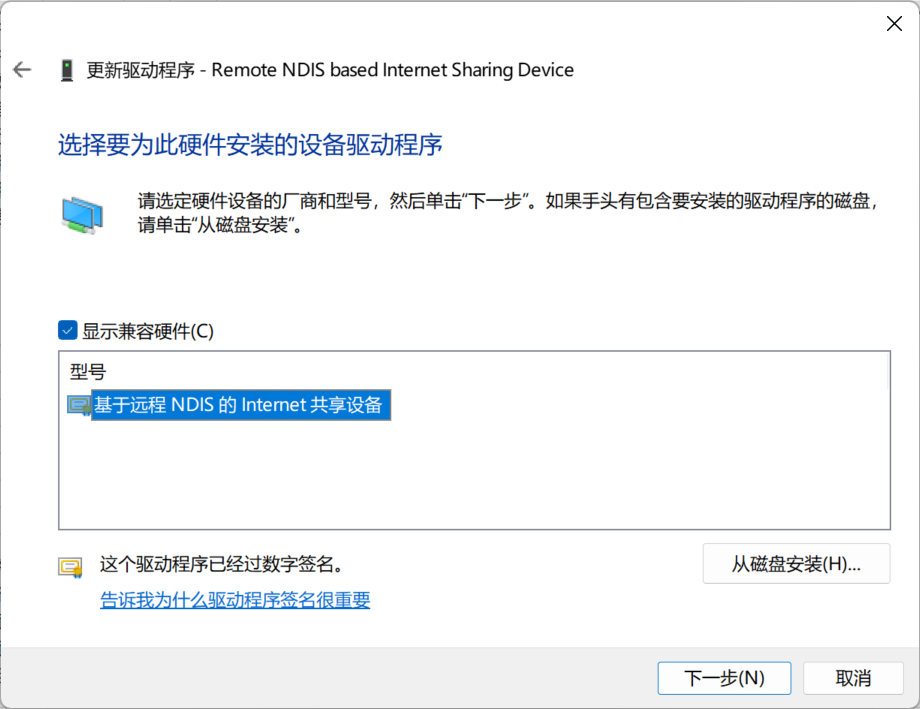
Task: Proceed with 下一步(N) button
Action: click(724, 678)
